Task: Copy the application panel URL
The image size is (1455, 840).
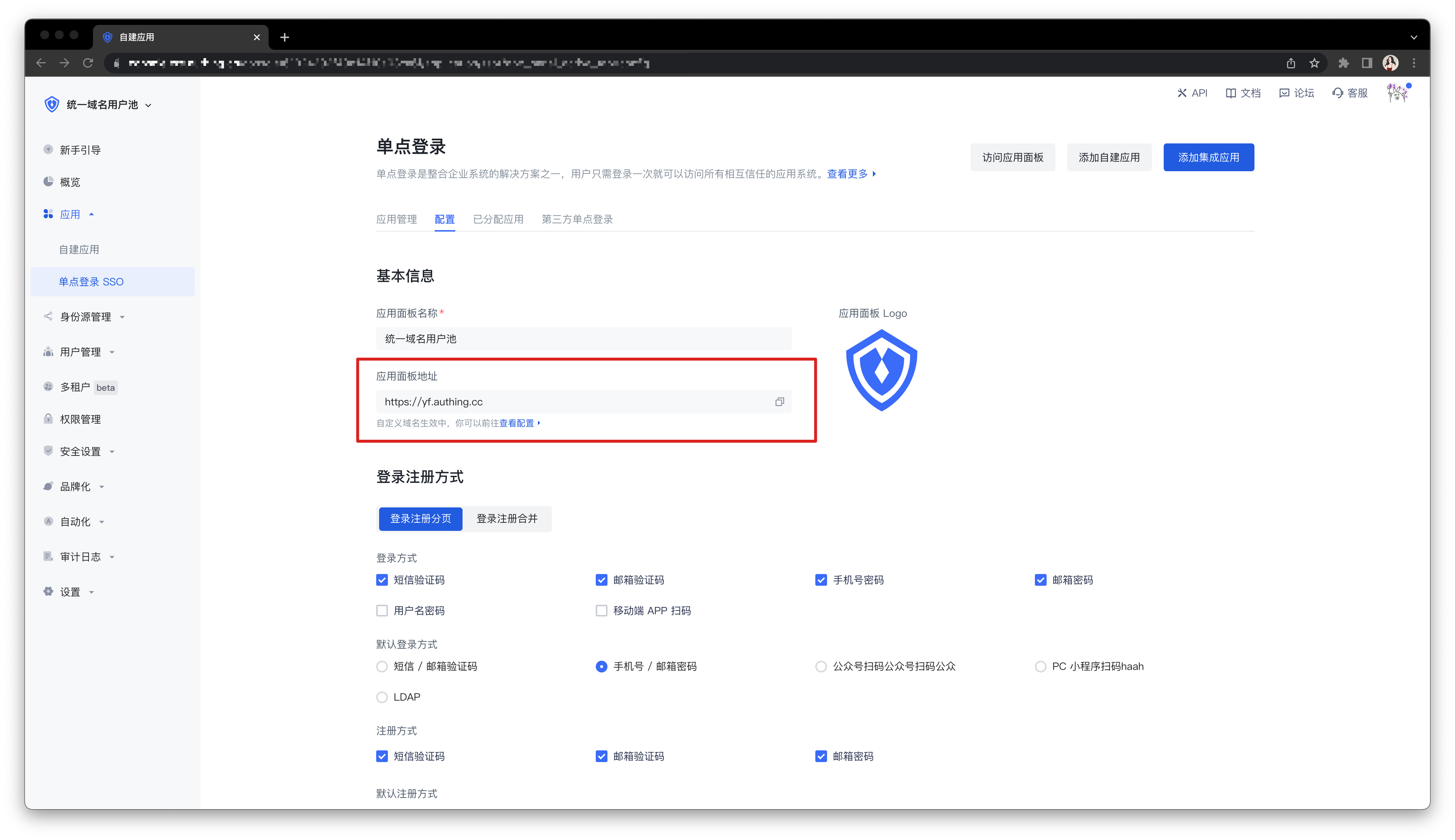Action: coord(779,402)
